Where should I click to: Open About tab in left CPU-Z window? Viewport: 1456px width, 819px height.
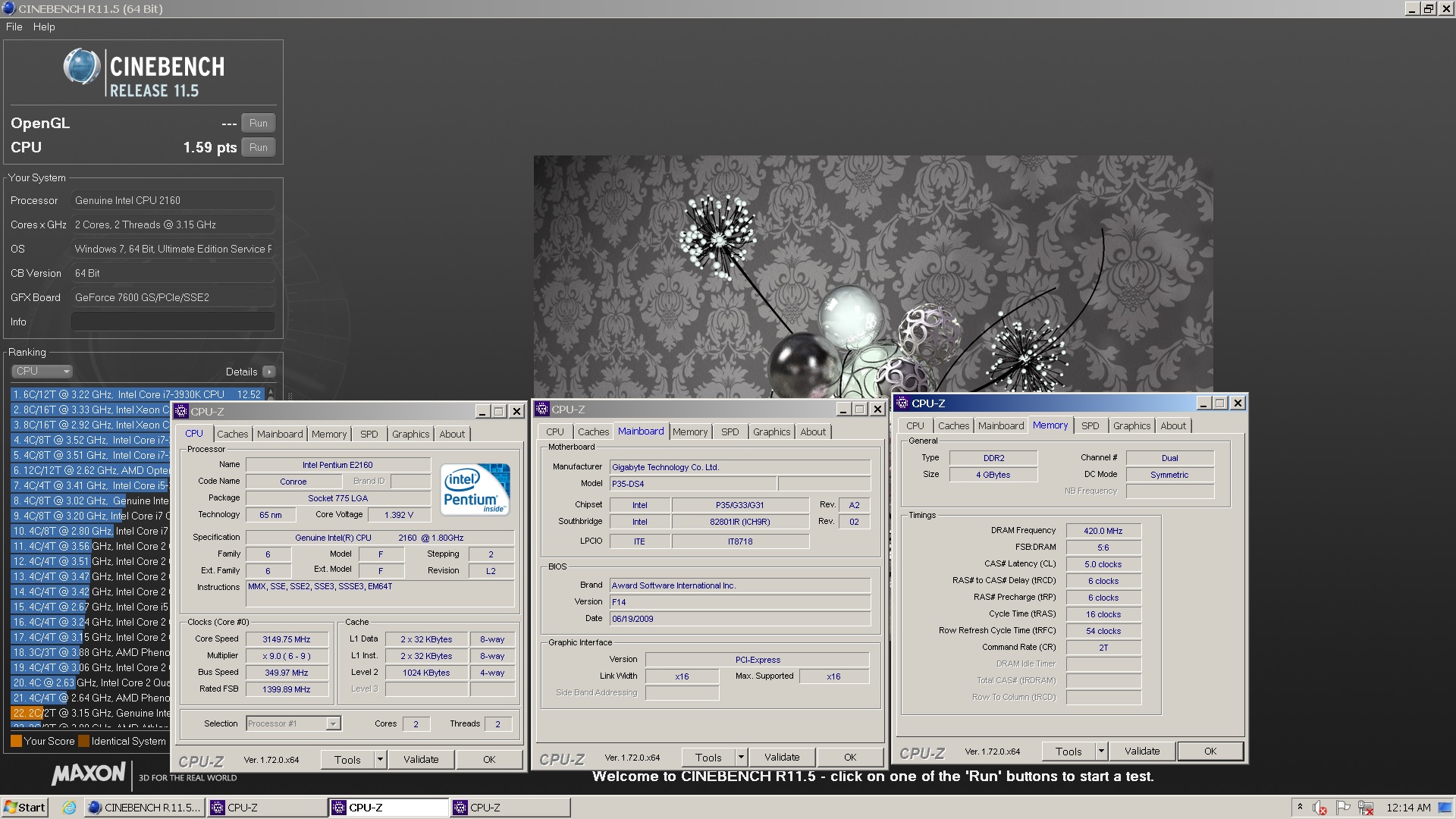pyautogui.click(x=452, y=434)
